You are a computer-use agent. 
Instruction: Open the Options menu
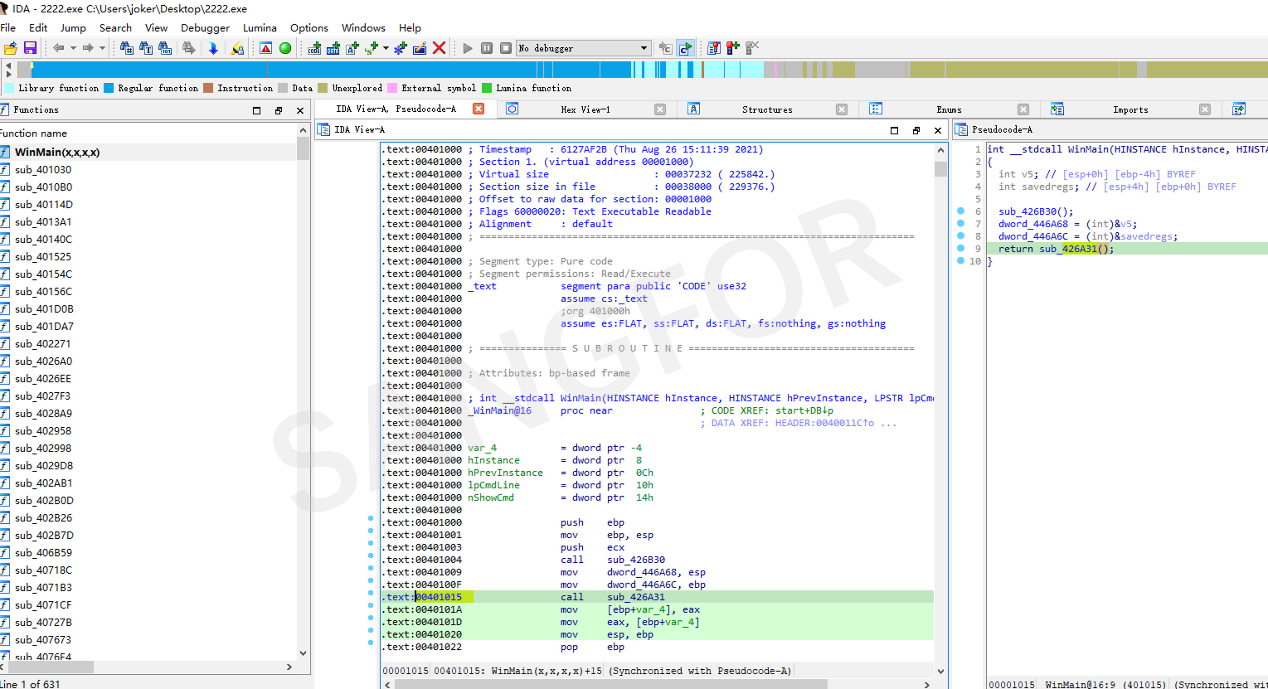click(x=309, y=28)
